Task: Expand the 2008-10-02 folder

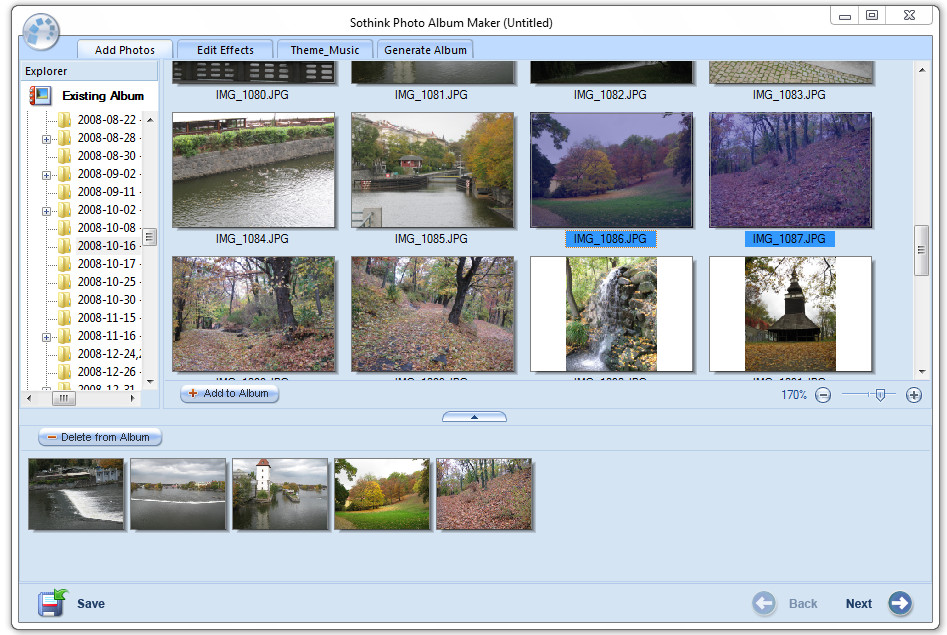Action: [x=46, y=211]
